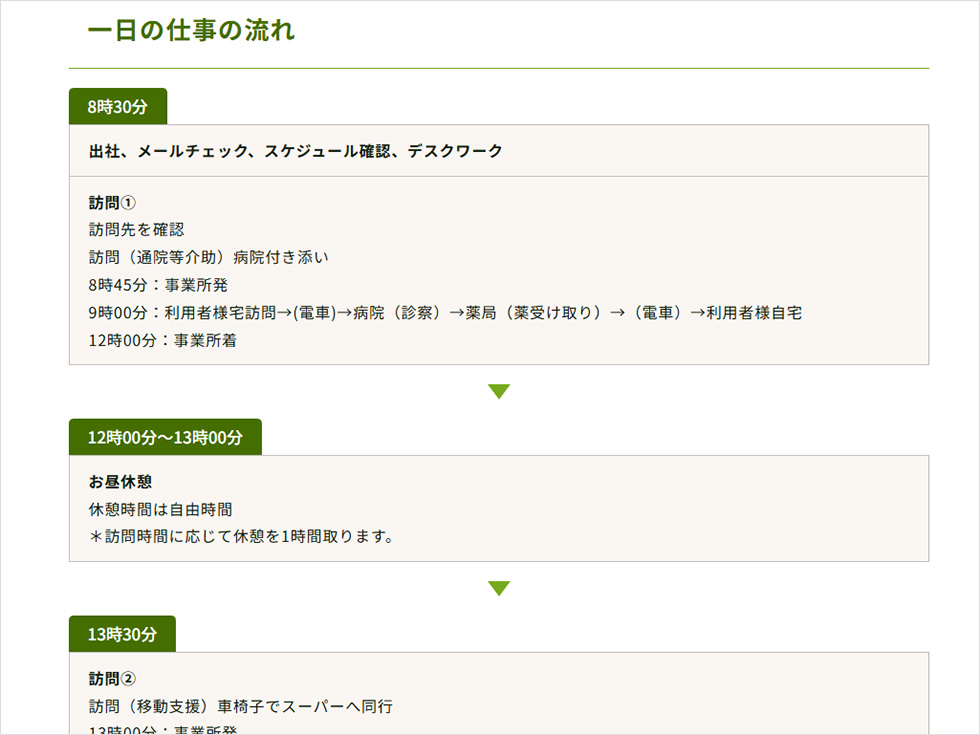Viewport: 980px width, 735px height.
Task: Click the green divider line under the title
Action: tap(499, 68)
